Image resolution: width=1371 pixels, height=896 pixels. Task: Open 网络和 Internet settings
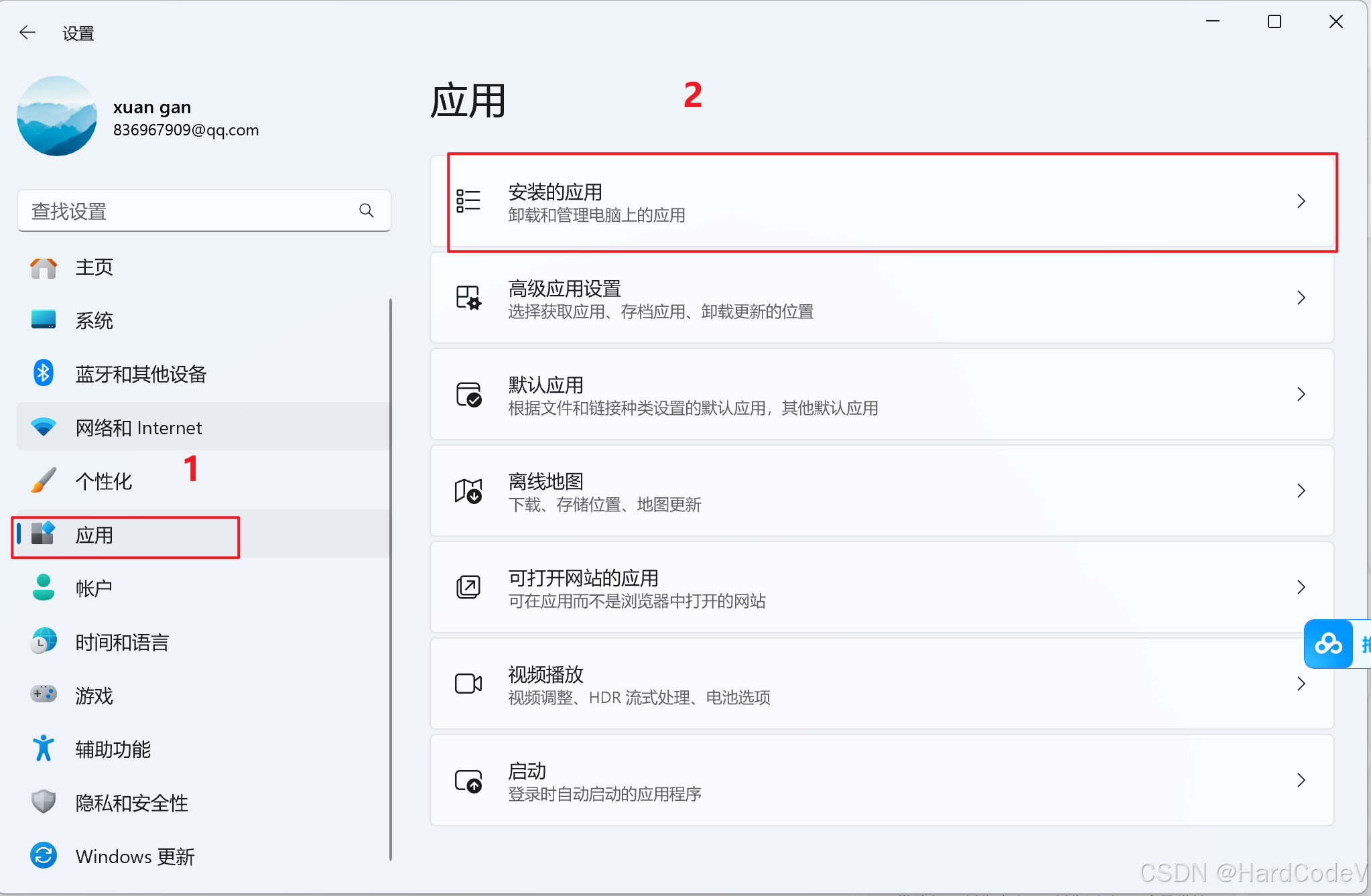[139, 428]
